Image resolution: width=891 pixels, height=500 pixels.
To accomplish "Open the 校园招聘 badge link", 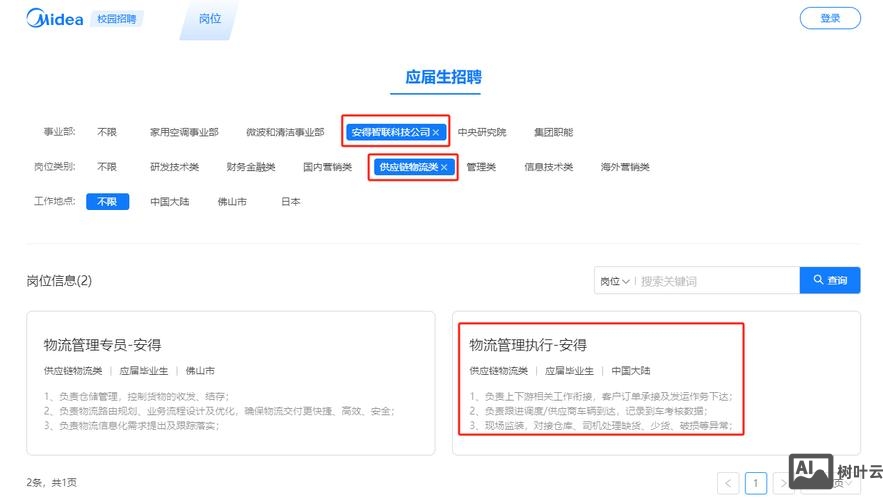I will click(x=116, y=19).
